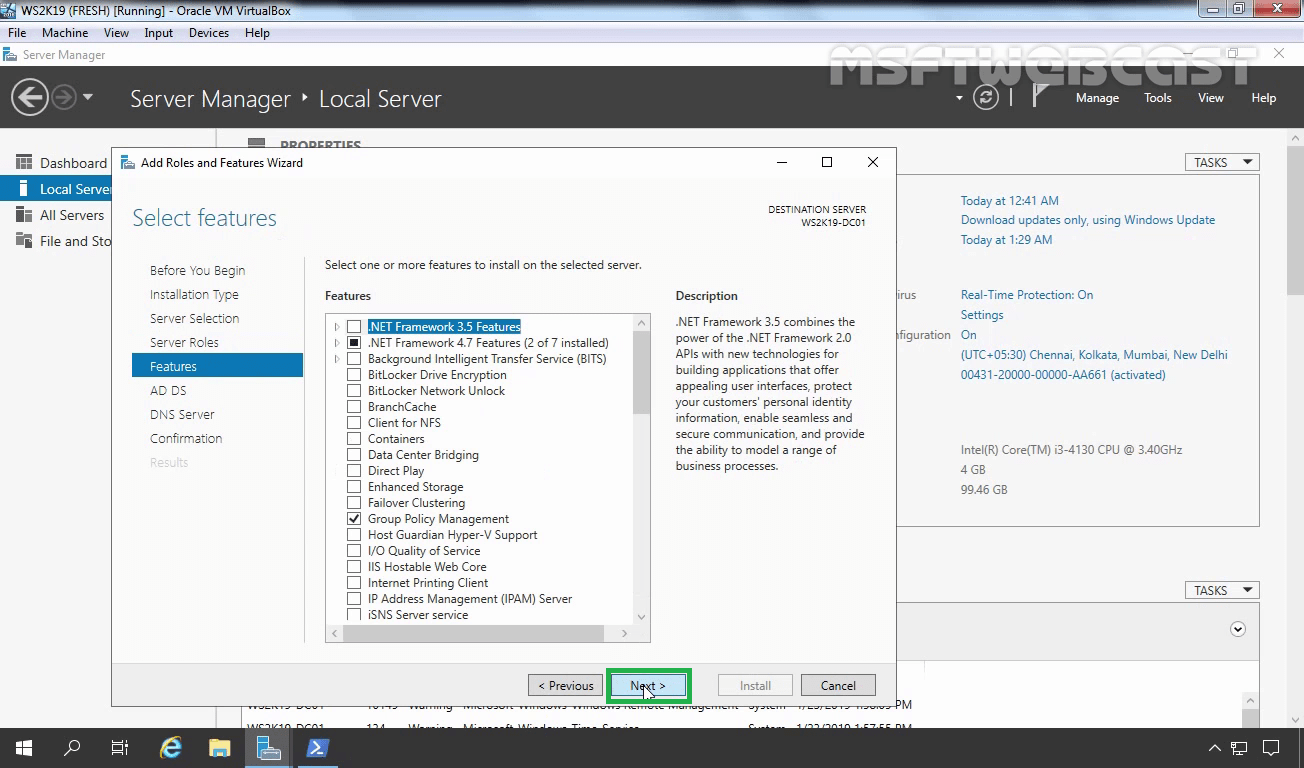Open the breadcrumb dropdown beside refresh
The height and width of the screenshot is (768, 1304).
959,98
